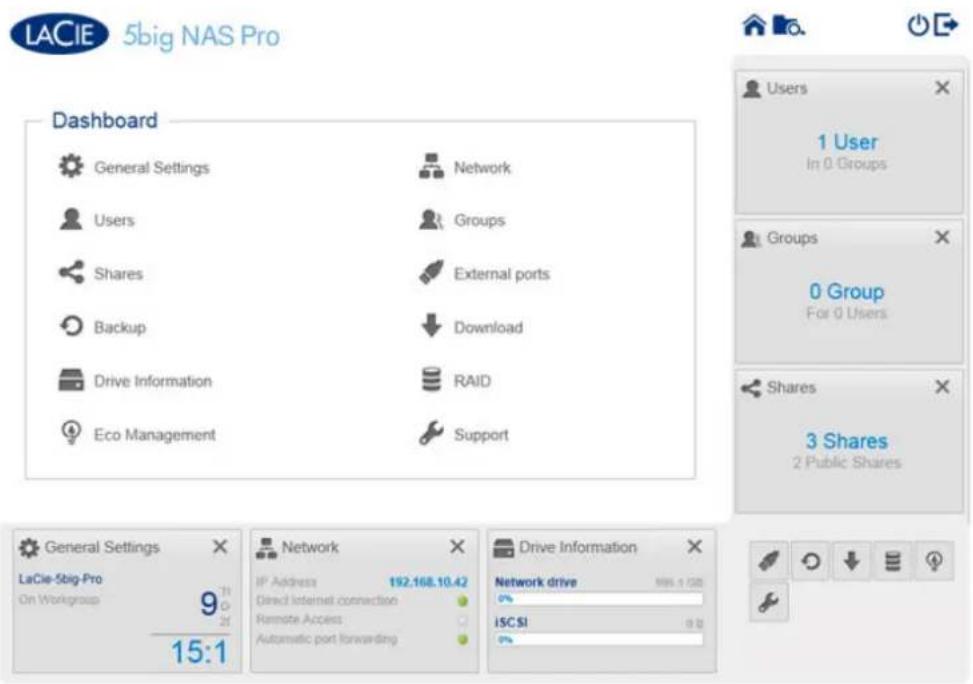
Task: Click the 'In 0 Groups' text
Action: (846, 164)
